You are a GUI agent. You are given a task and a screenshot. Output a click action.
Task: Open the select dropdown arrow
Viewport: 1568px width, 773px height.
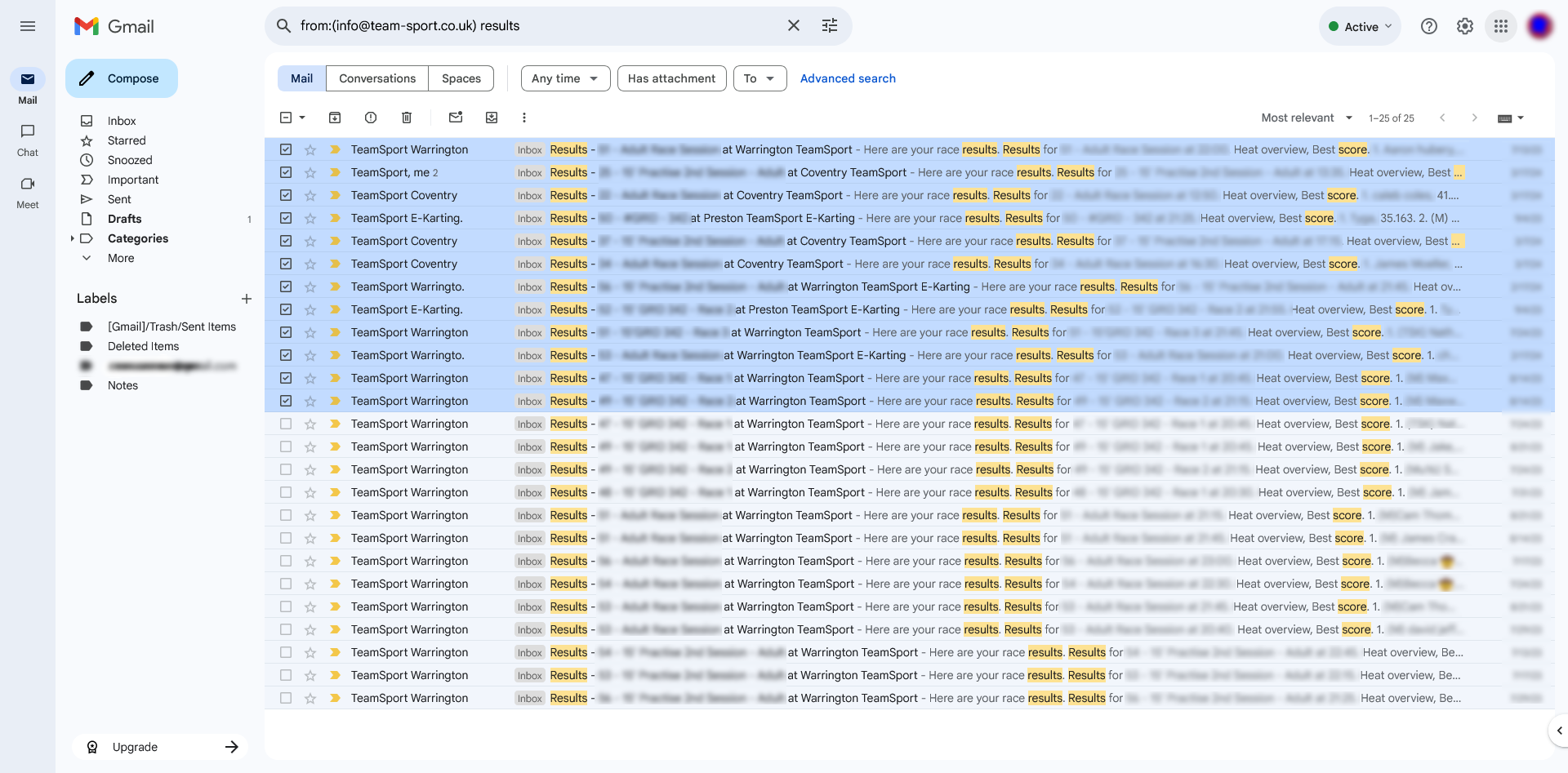pyautogui.click(x=302, y=118)
